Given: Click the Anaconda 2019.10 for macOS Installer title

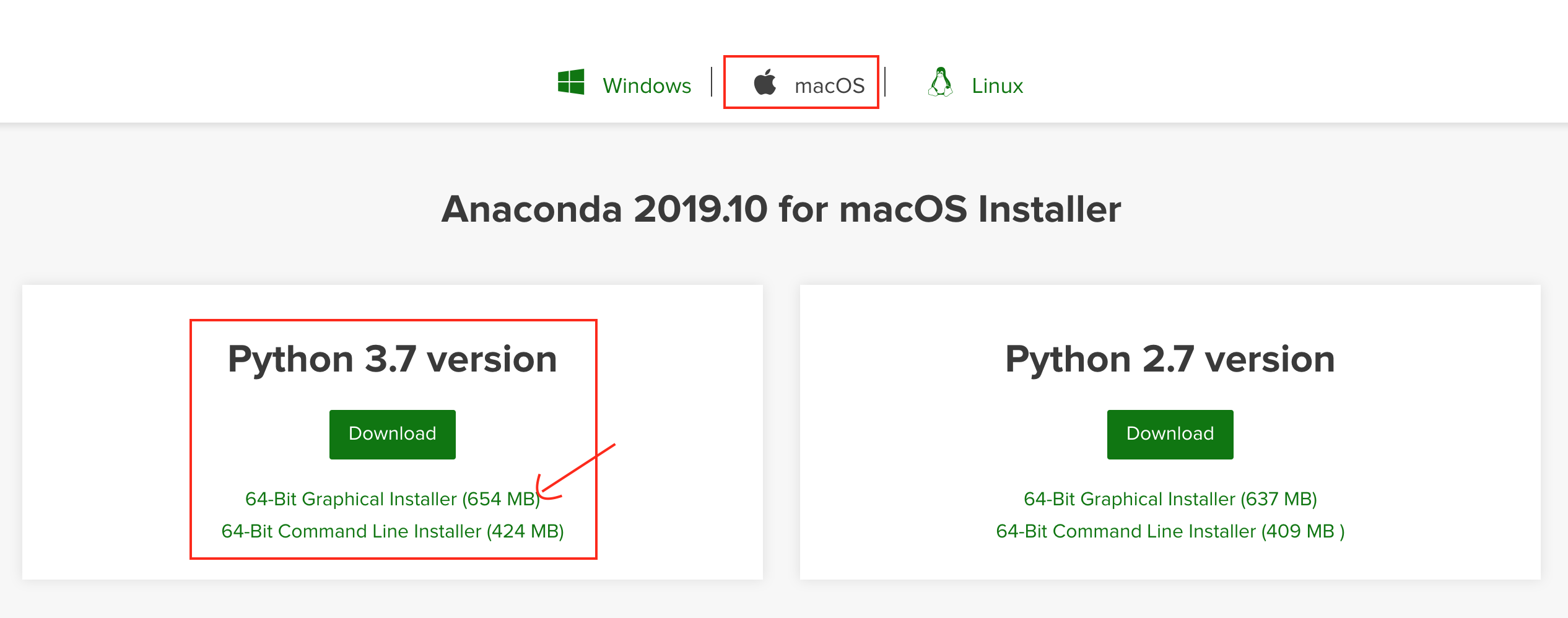Looking at the screenshot, I should [781, 209].
